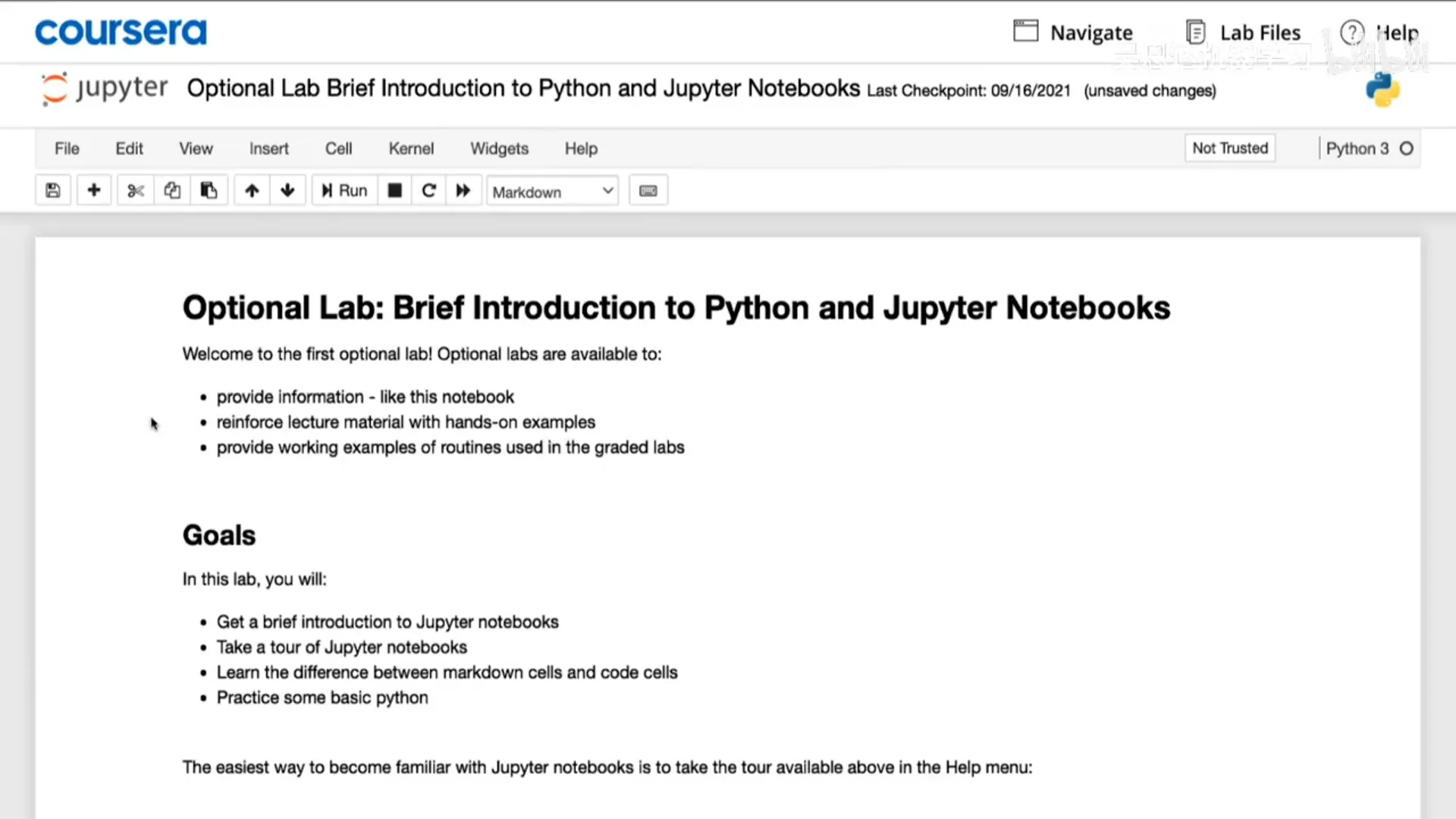Image resolution: width=1456 pixels, height=819 pixels.
Task: Cut selected cells with scissors icon
Action: point(136,190)
